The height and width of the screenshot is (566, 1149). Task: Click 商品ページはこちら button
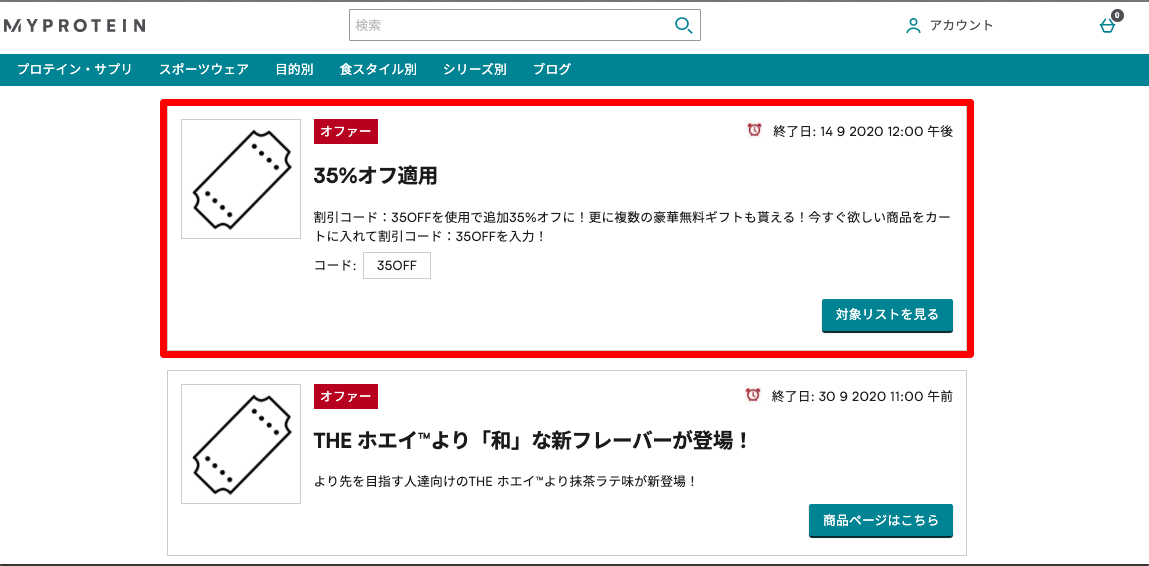click(x=881, y=521)
